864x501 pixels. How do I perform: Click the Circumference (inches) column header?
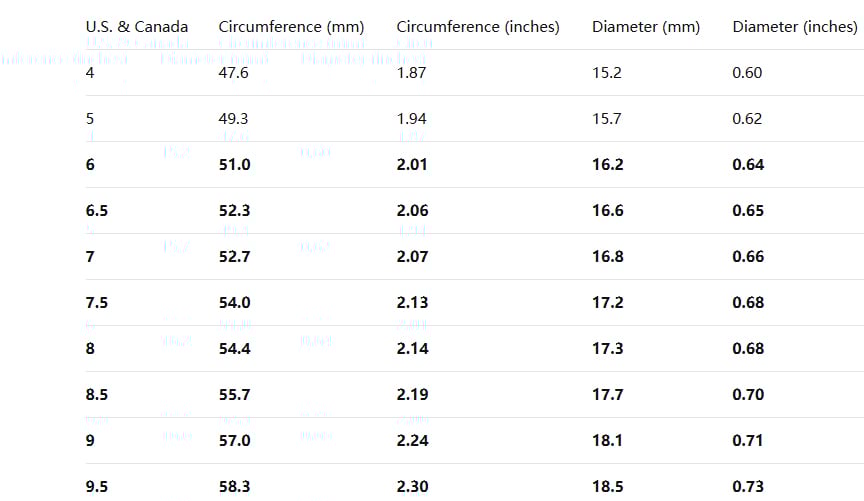tap(478, 27)
